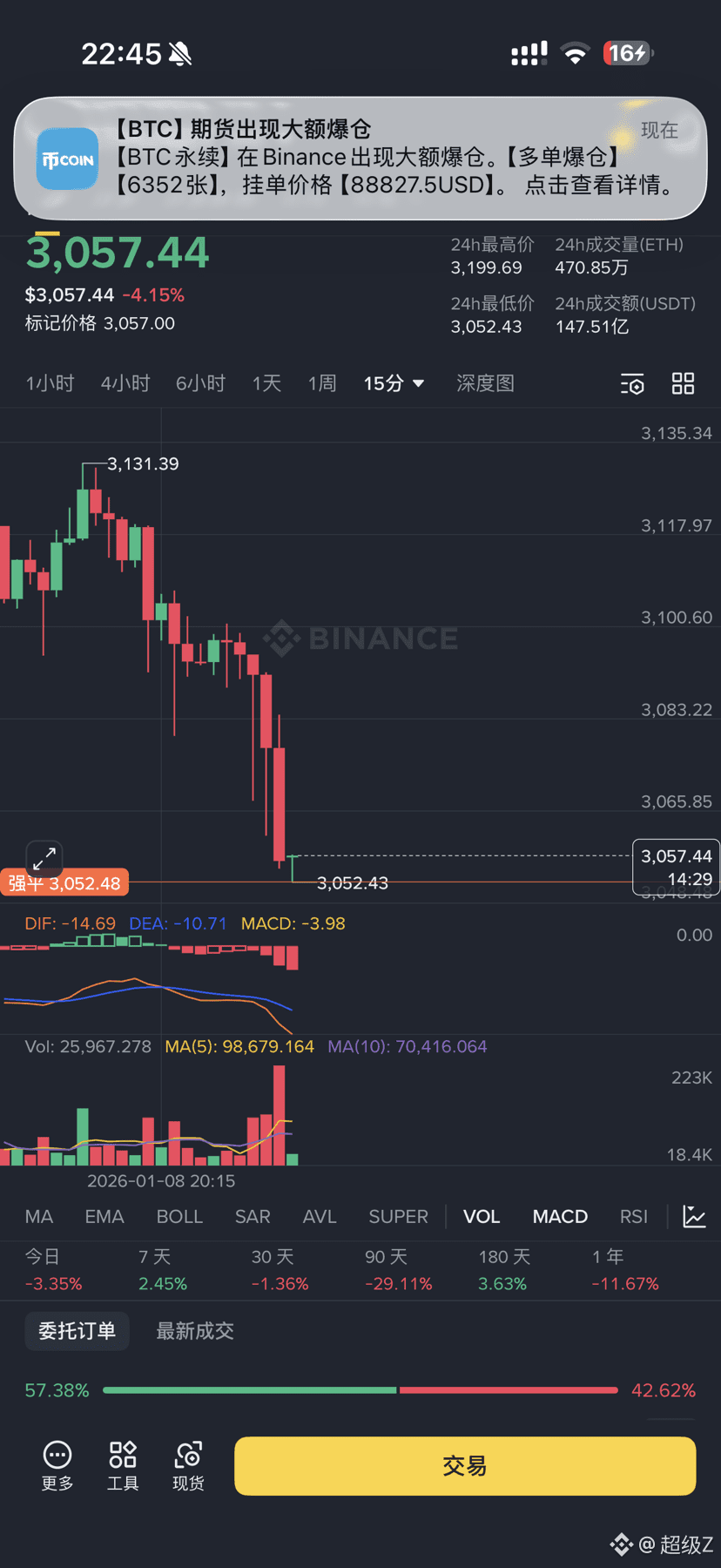Tap the 现在 timestamp in notification

click(x=659, y=130)
